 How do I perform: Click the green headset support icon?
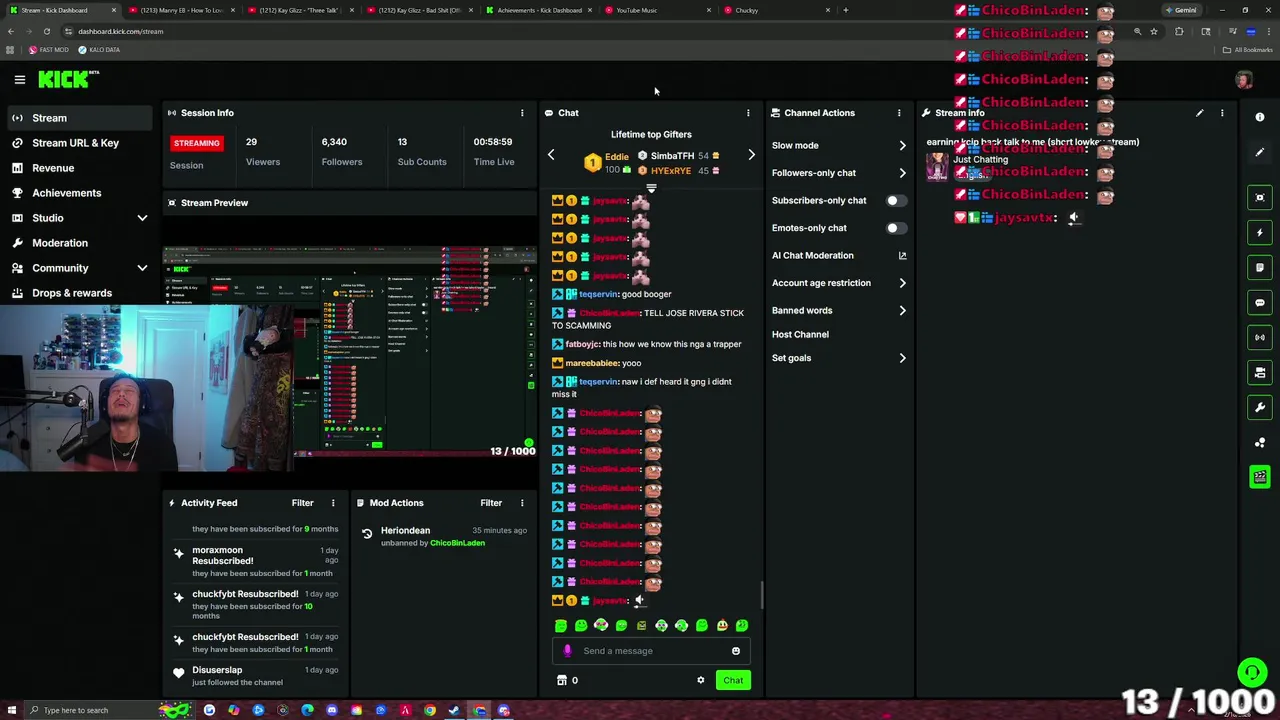click(1251, 673)
